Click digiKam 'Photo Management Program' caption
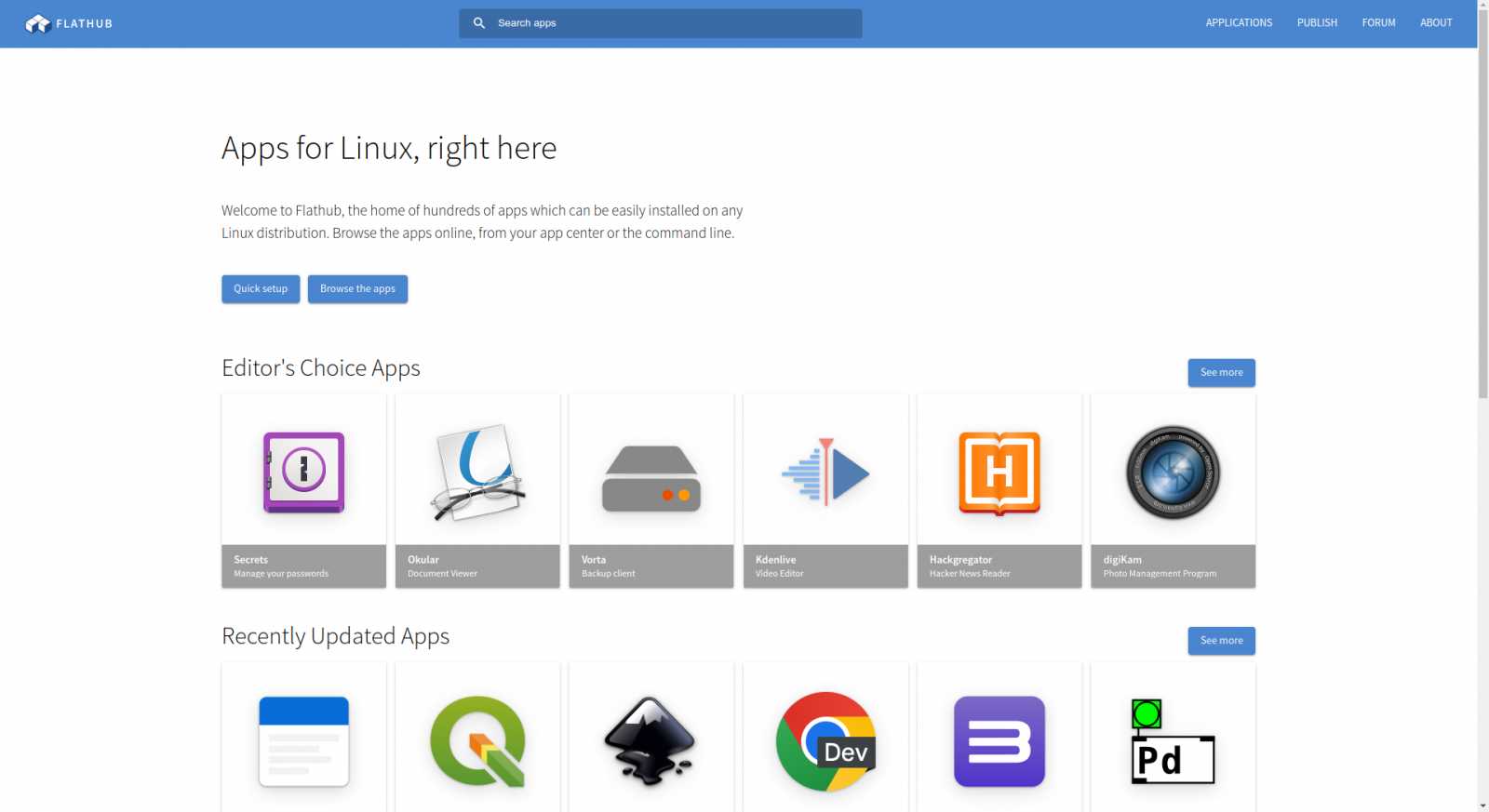The image size is (1489, 812). [x=1160, y=574]
